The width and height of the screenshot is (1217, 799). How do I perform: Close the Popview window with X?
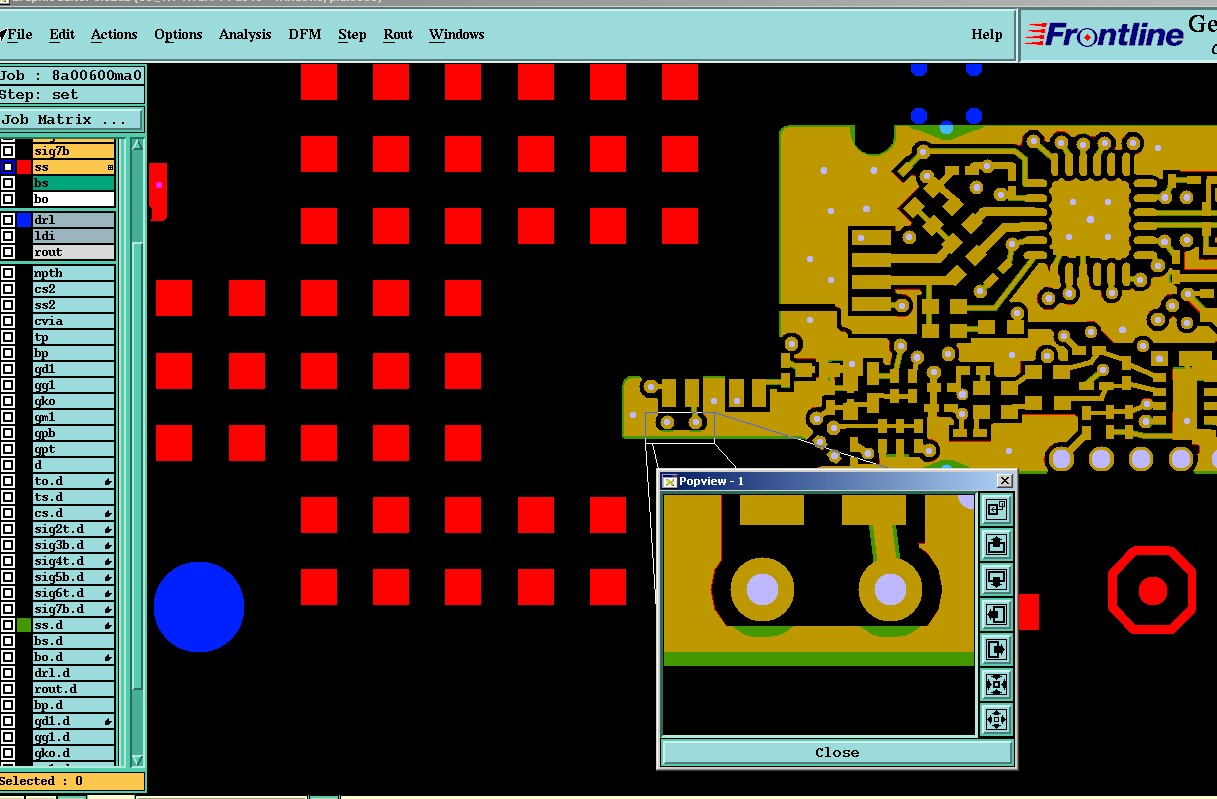click(1005, 481)
